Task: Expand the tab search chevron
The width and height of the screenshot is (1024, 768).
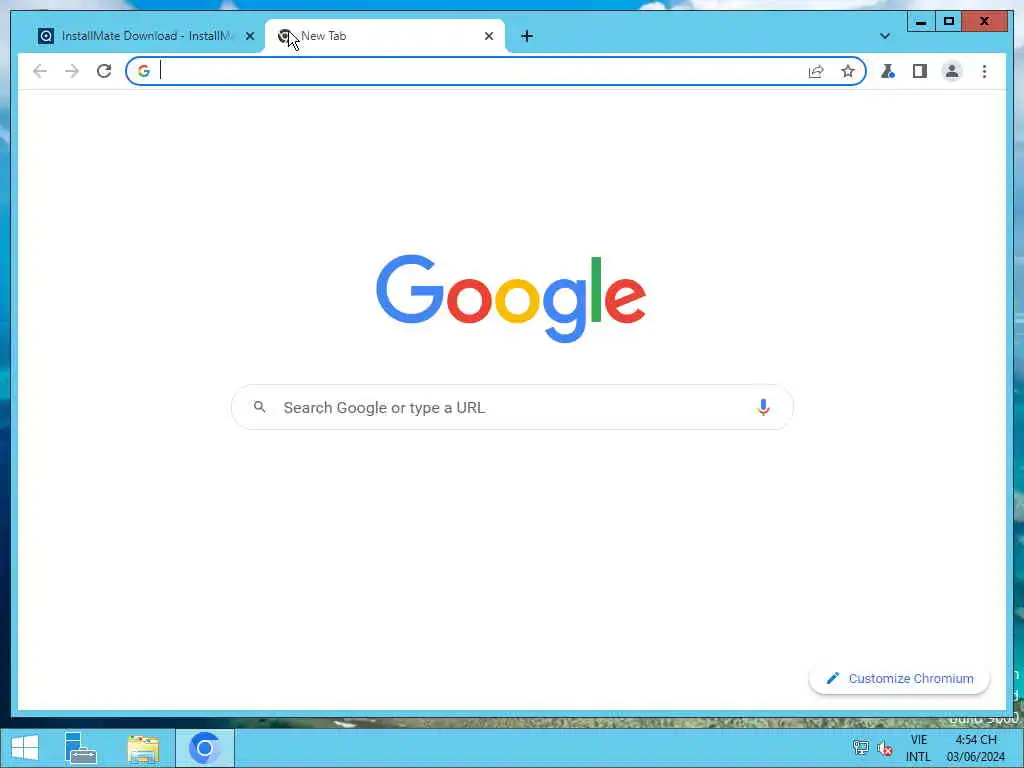Action: 885,36
